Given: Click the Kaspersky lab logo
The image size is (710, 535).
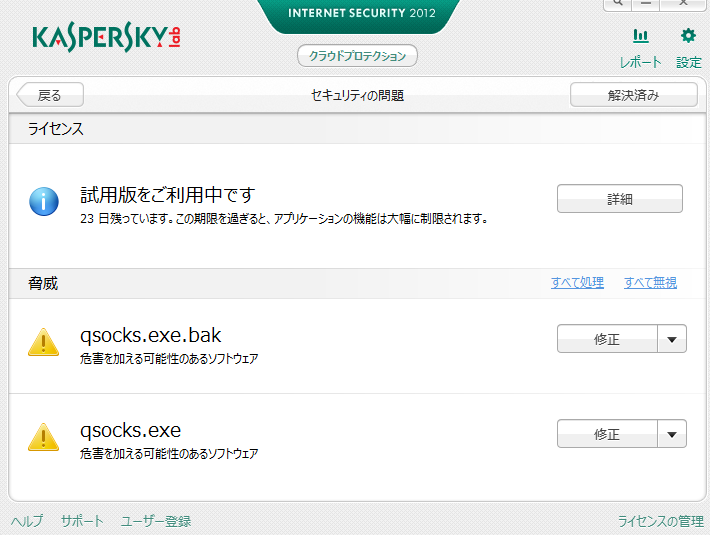Looking at the screenshot, I should tap(106, 37).
